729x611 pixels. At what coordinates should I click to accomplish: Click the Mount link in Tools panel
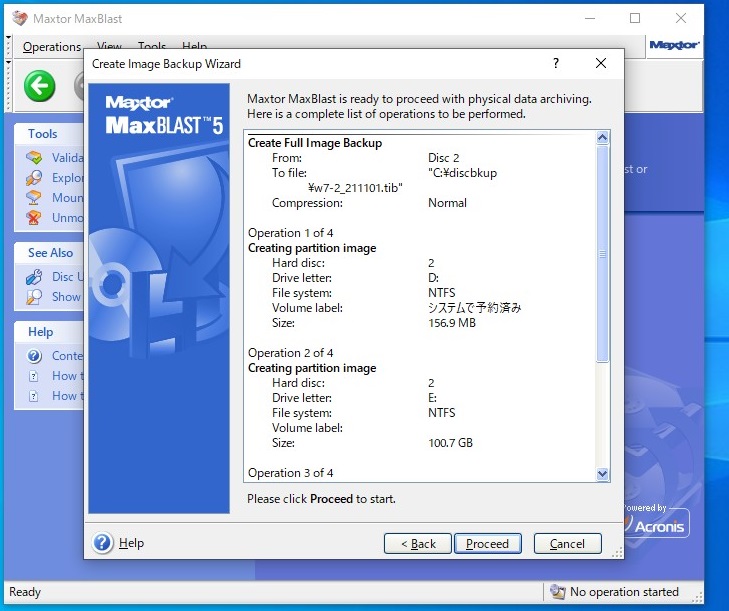point(68,198)
